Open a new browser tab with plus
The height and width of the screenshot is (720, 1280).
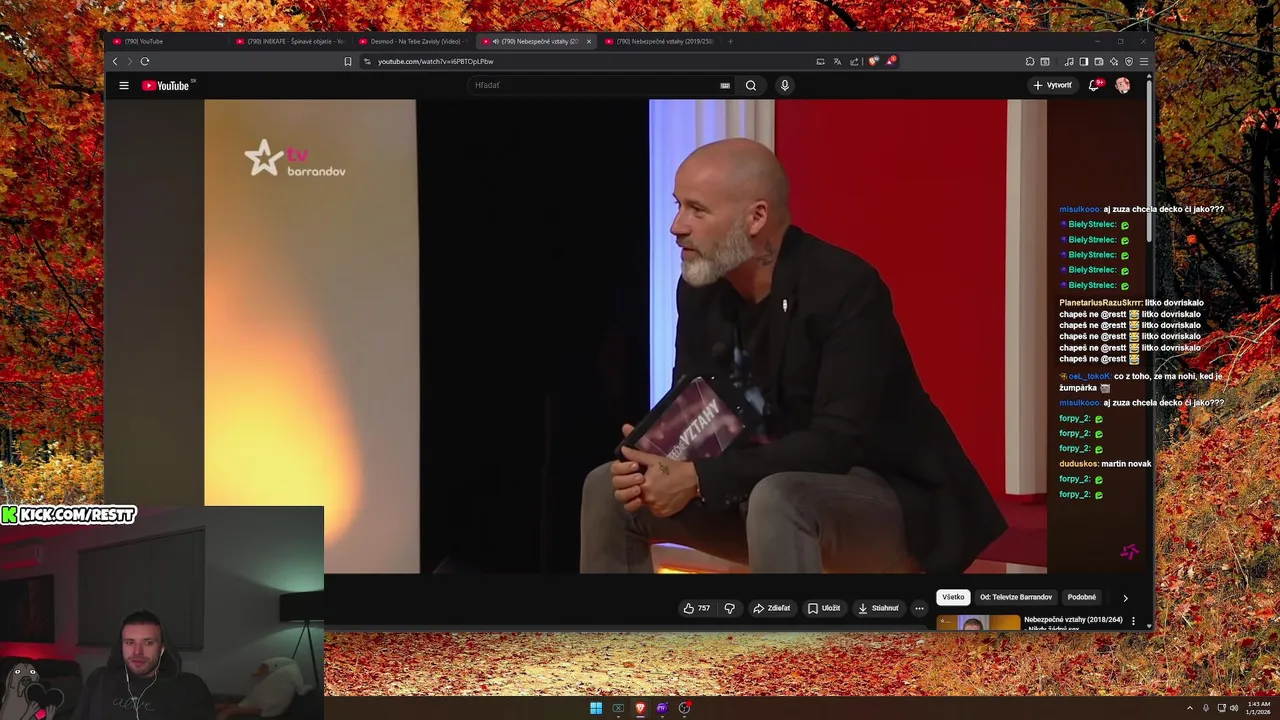[730, 41]
